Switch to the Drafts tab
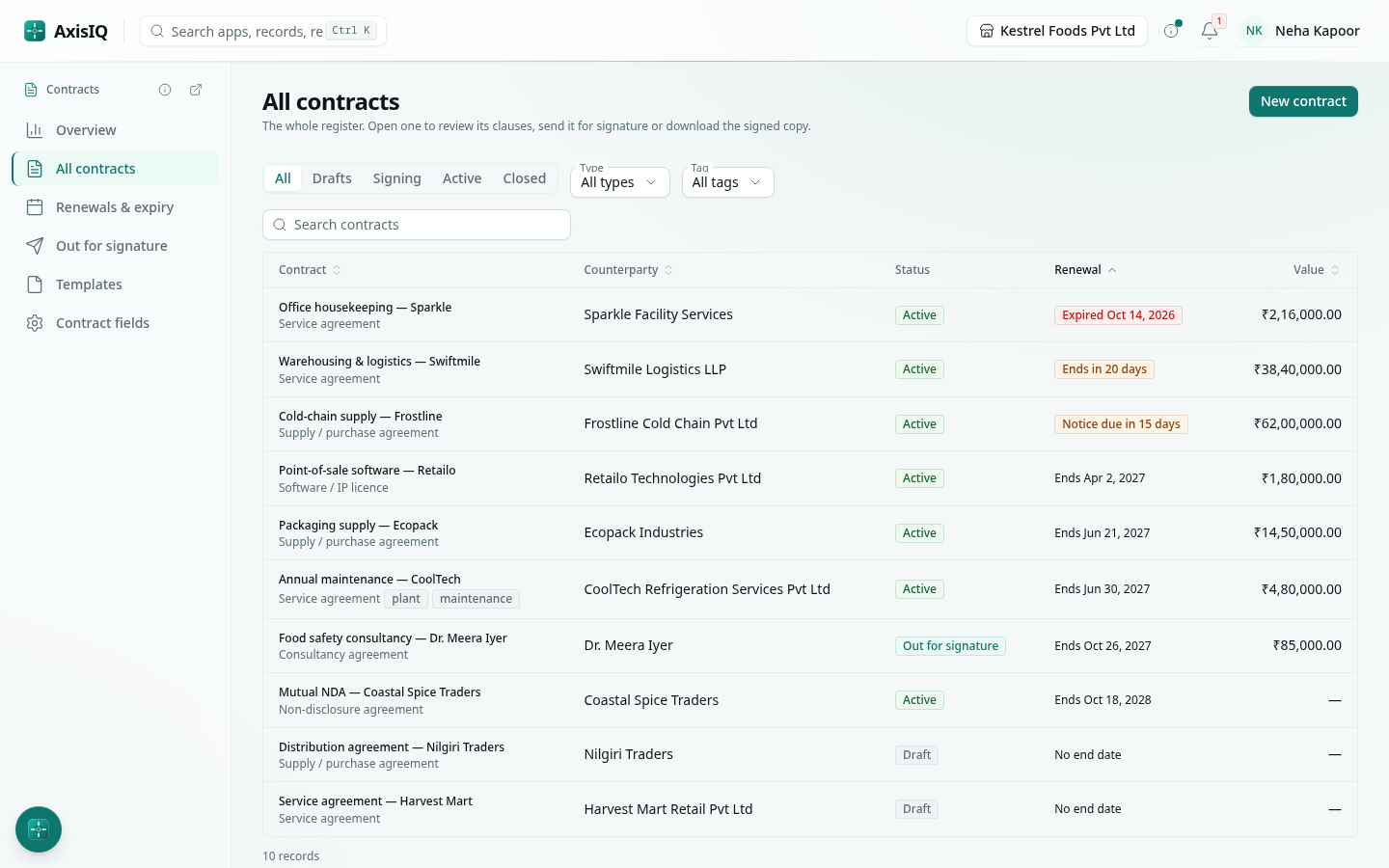This screenshot has height=868, width=1389. click(x=332, y=178)
